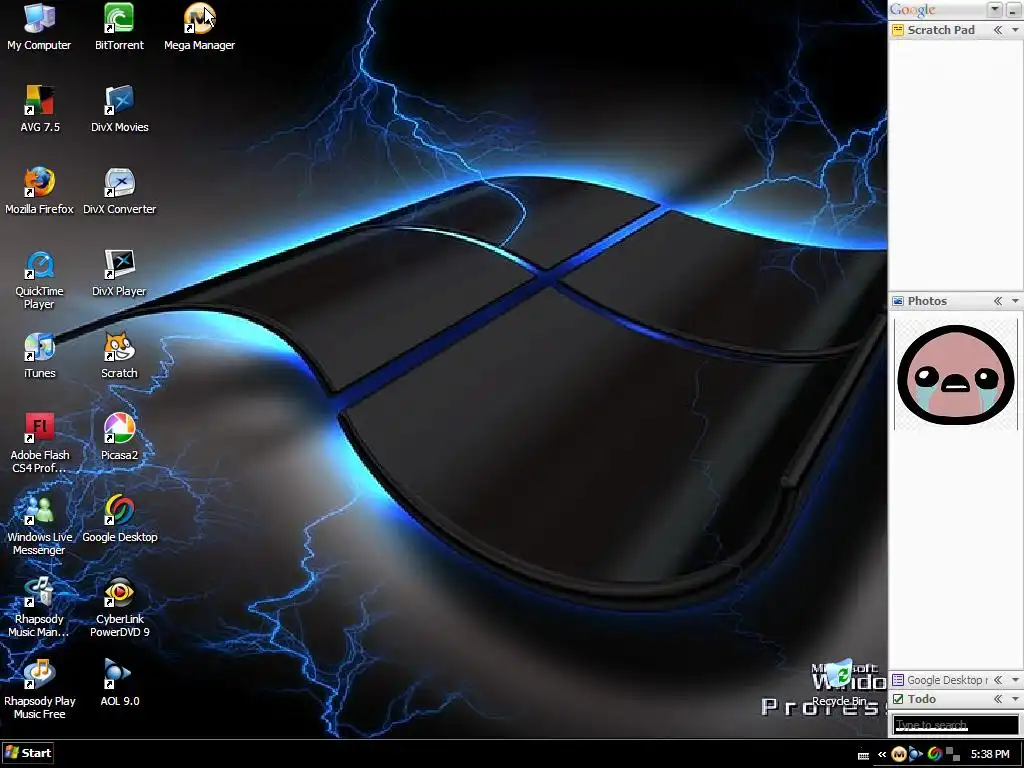Open QuickTime Player shortcut

pyautogui.click(x=39, y=280)
